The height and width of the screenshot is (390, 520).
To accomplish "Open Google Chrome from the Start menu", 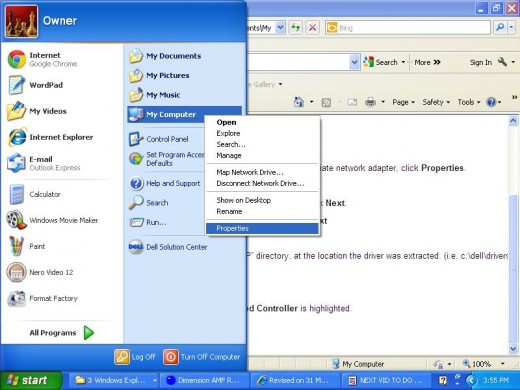I will [x=43, y=59].
